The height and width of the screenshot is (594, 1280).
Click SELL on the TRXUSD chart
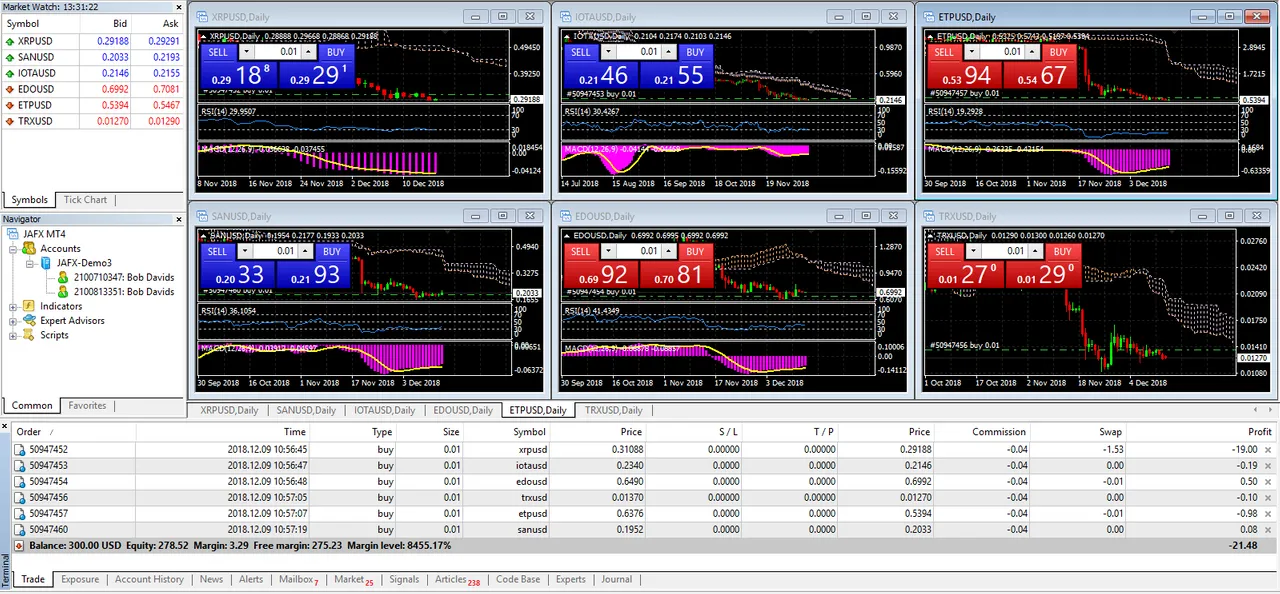point(945,251)
